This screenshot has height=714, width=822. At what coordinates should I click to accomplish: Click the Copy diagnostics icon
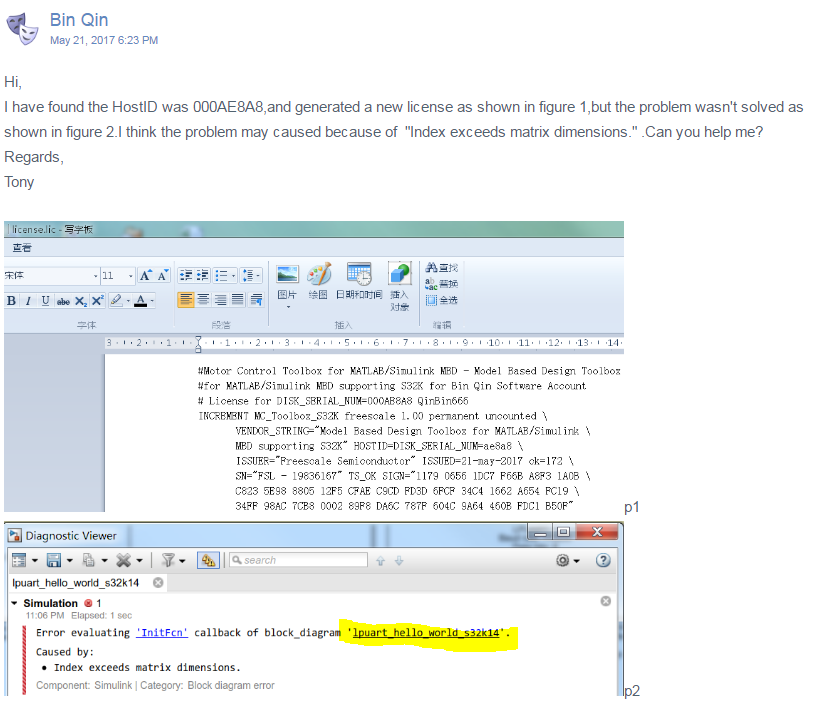(89, 560)
